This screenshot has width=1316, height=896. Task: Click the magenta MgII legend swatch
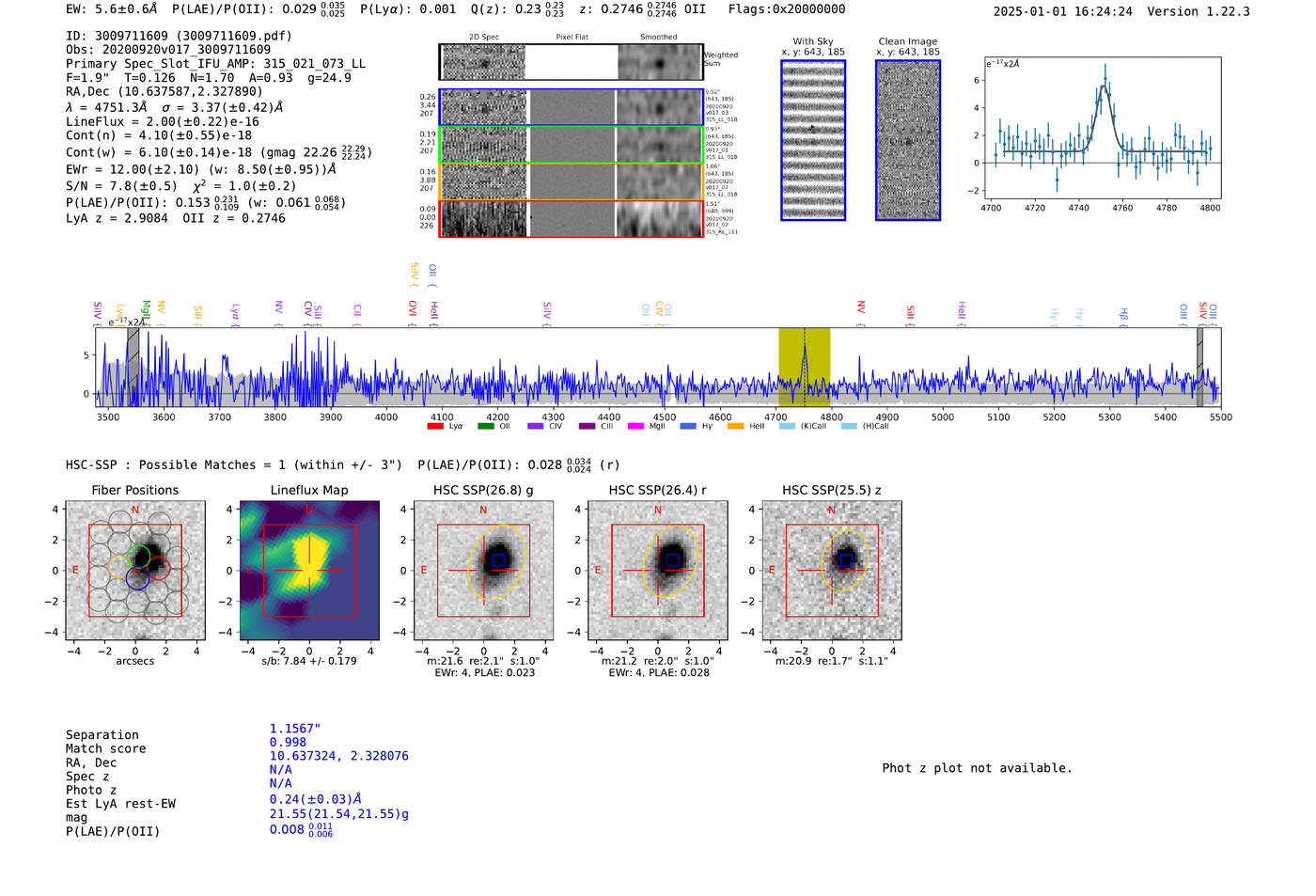635,426
